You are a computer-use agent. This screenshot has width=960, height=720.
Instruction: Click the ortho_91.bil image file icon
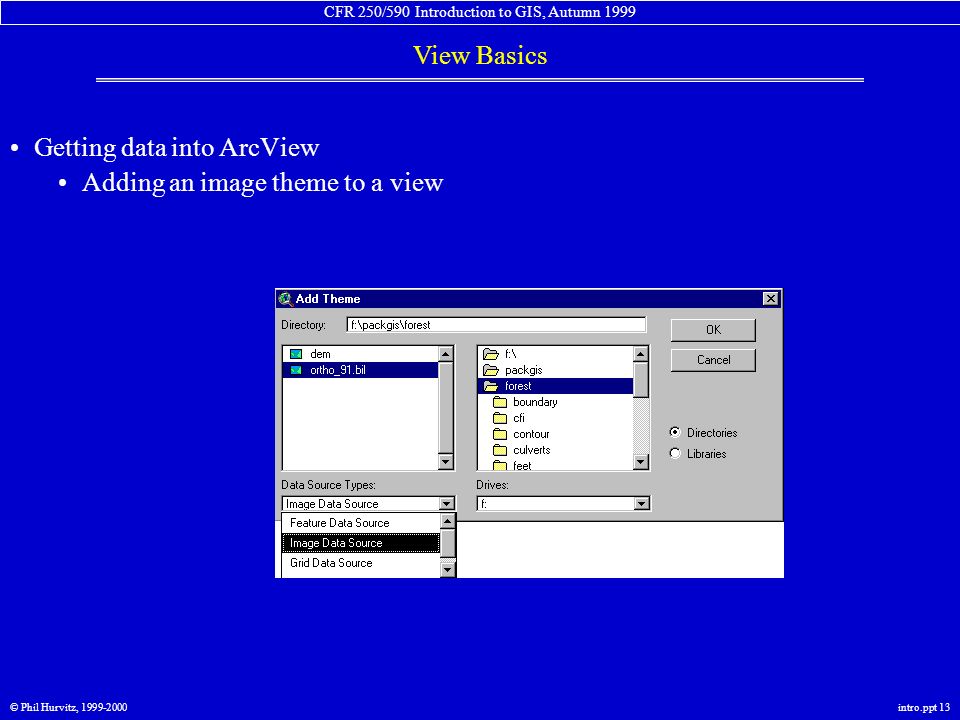[296, 370]
